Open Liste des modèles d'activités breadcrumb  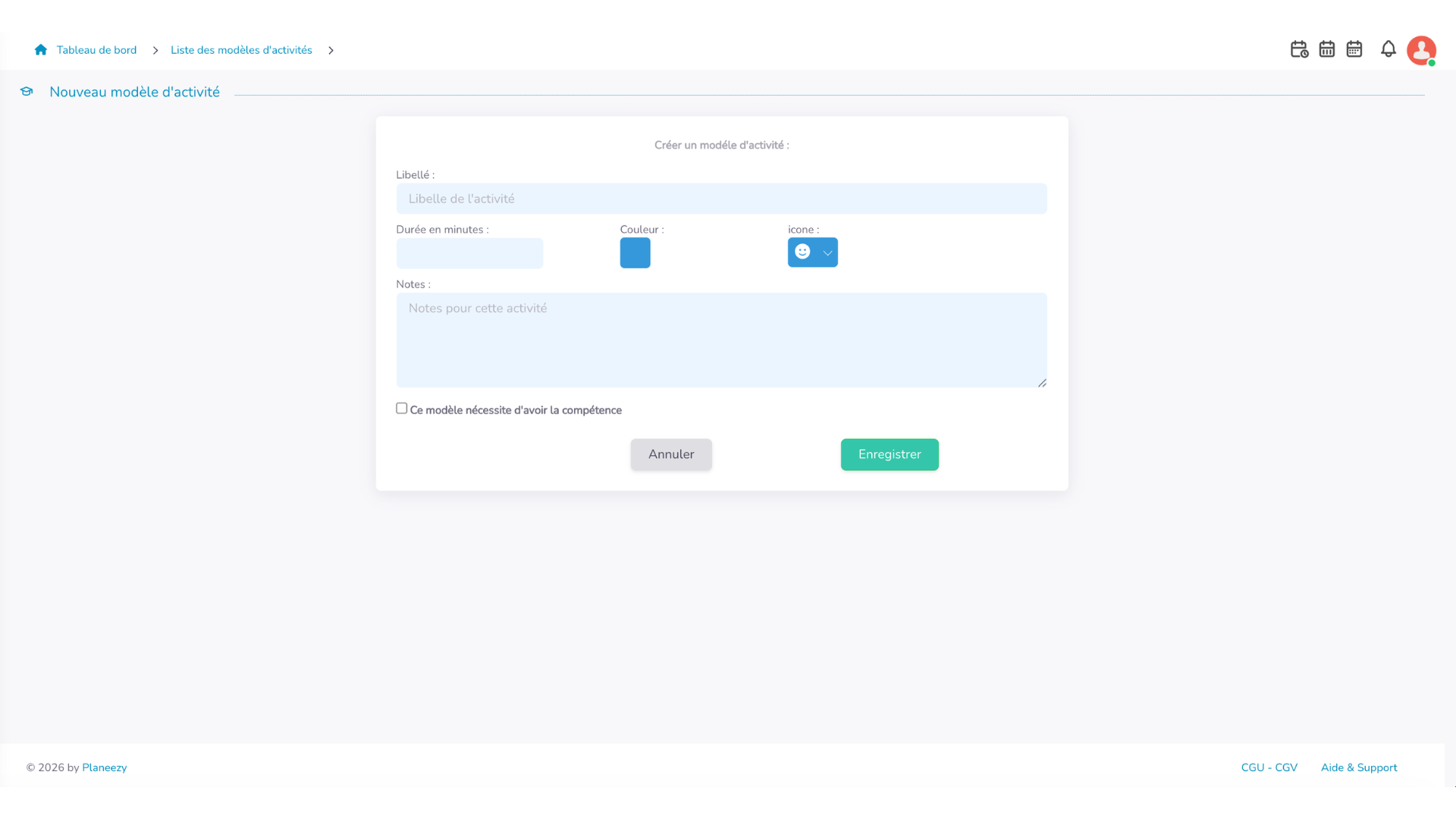(x=241, y=50)
